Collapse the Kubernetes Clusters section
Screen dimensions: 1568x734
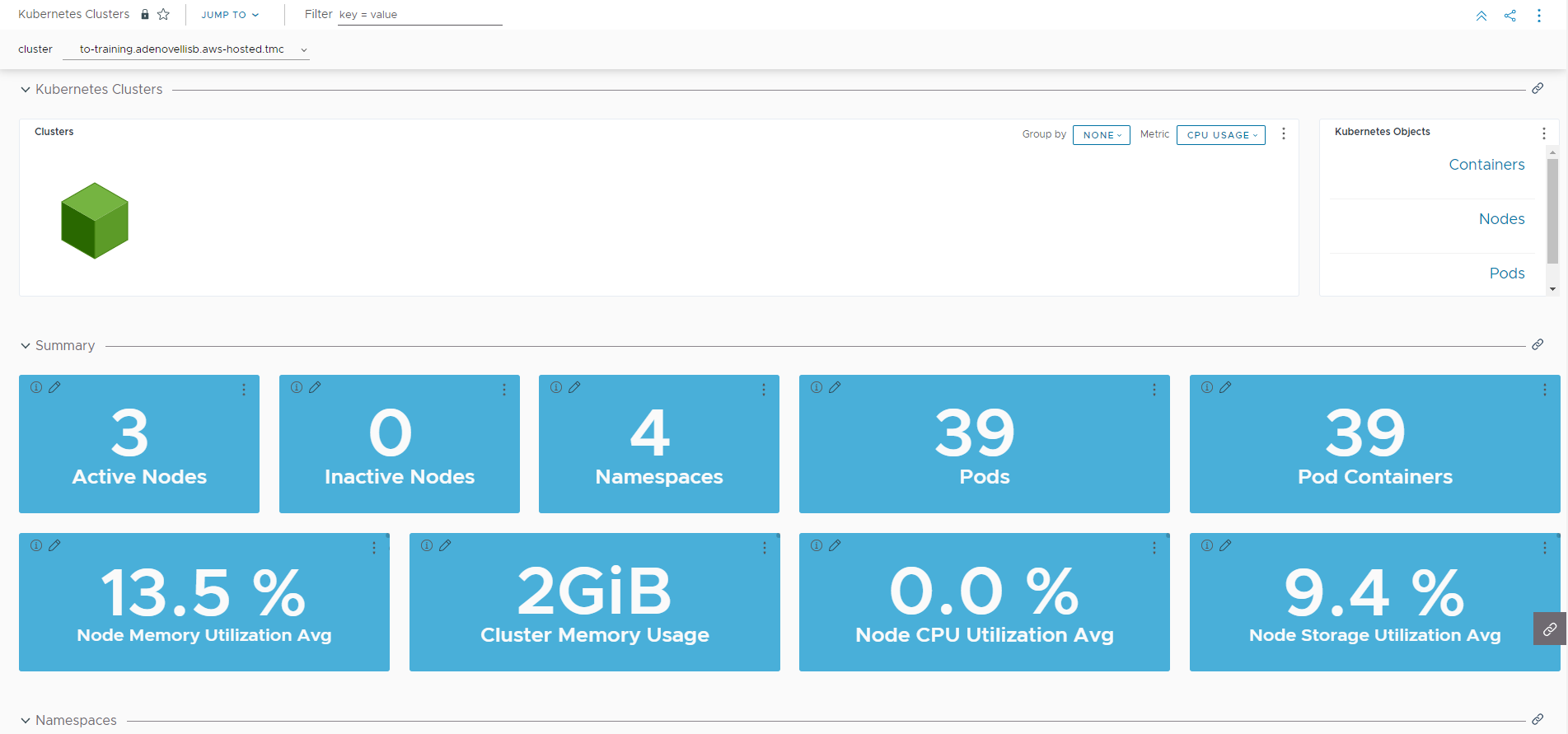point(26,90)
